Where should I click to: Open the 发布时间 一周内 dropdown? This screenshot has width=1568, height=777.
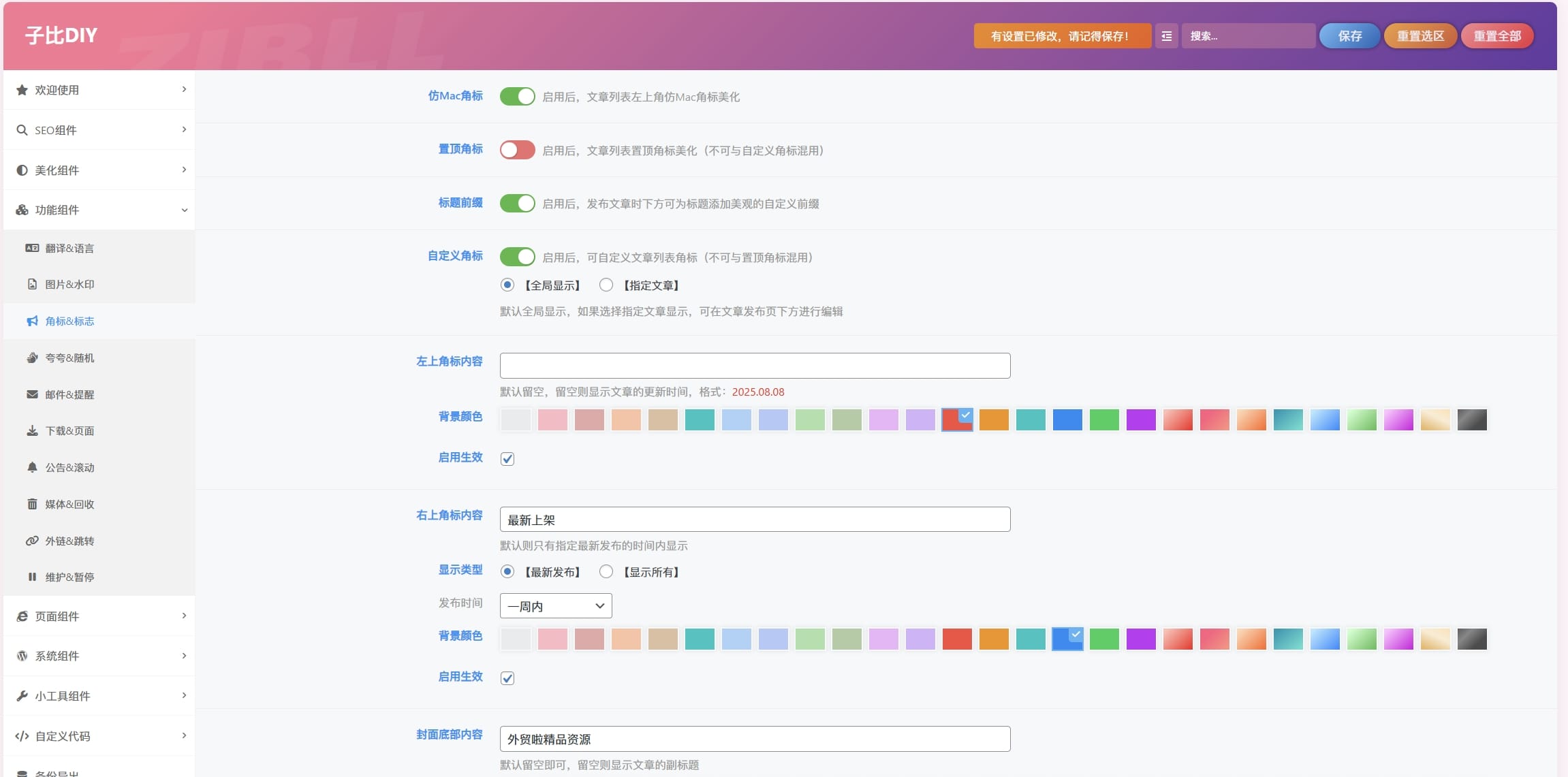tap(556, 606)
